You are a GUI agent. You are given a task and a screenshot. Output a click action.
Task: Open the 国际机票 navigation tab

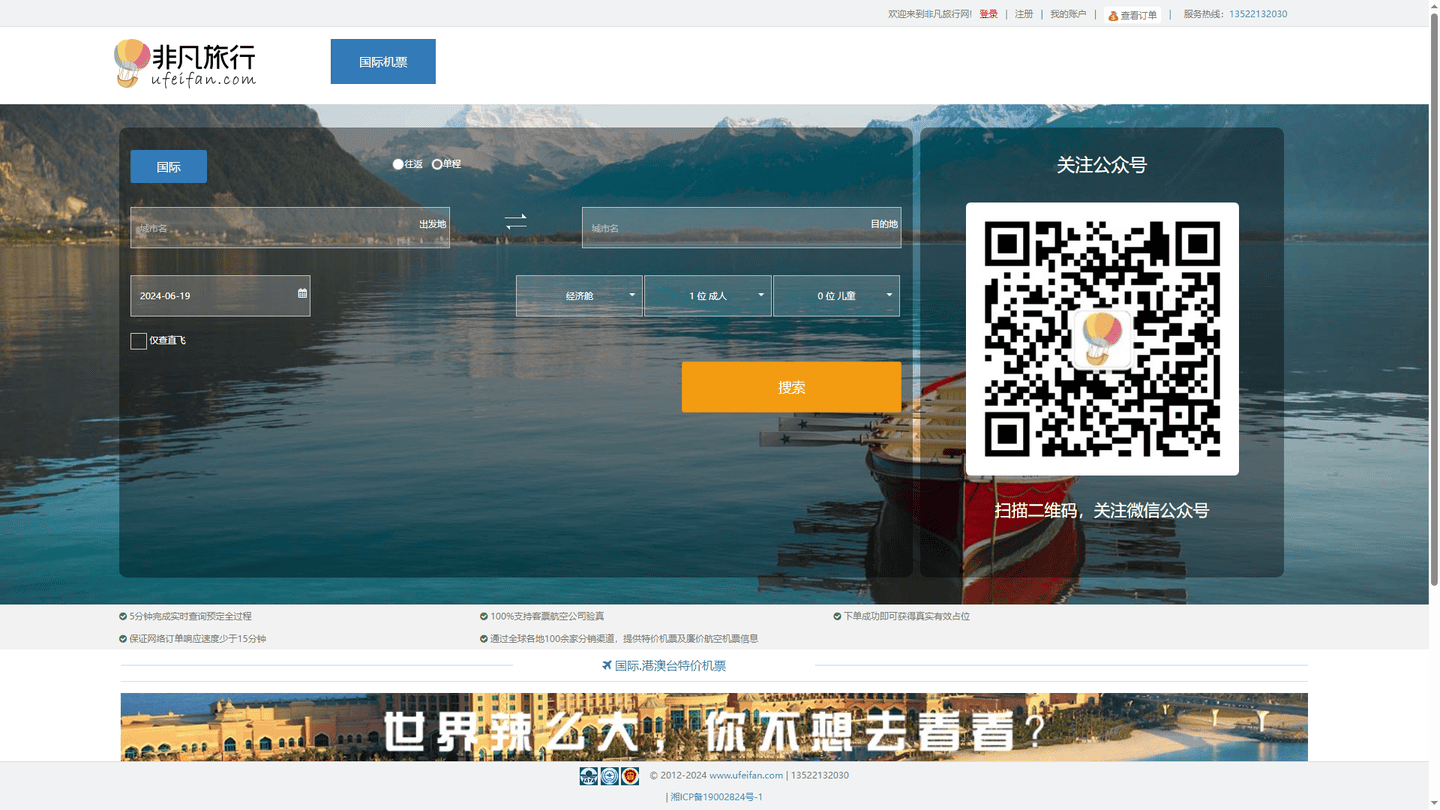[383, 62]
